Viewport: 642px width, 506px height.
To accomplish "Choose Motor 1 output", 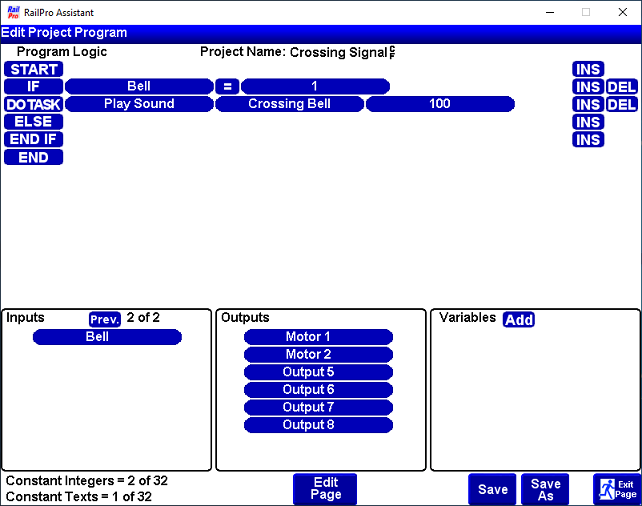I will tap(318, 337).
